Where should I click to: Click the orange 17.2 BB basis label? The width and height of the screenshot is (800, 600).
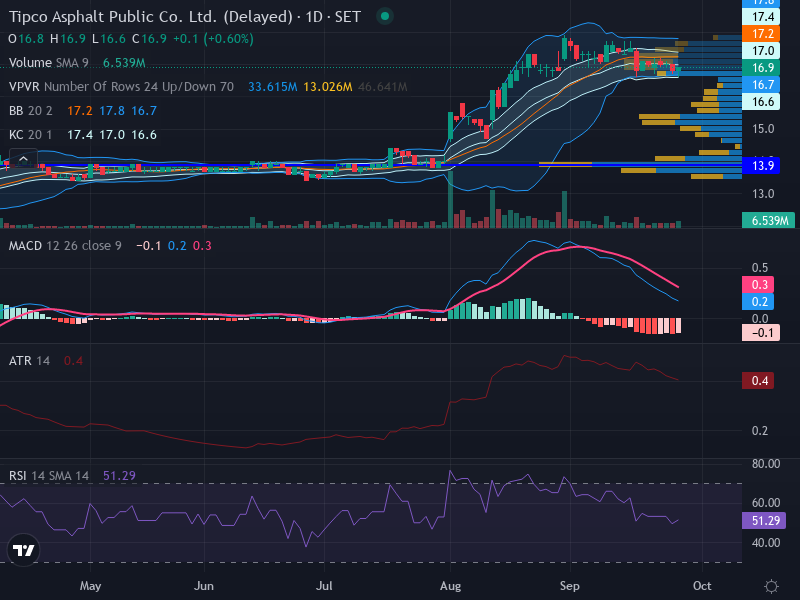click(761, 34)
